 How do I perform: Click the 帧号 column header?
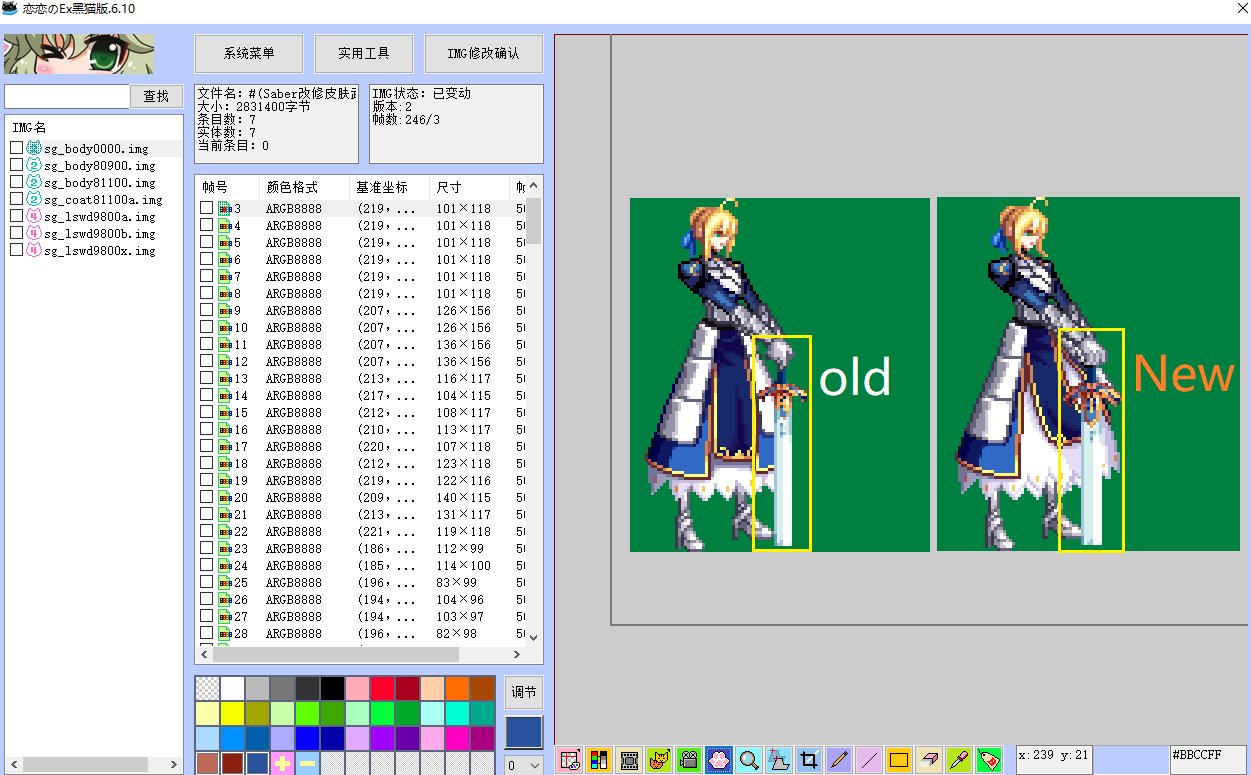click(228, 187)
